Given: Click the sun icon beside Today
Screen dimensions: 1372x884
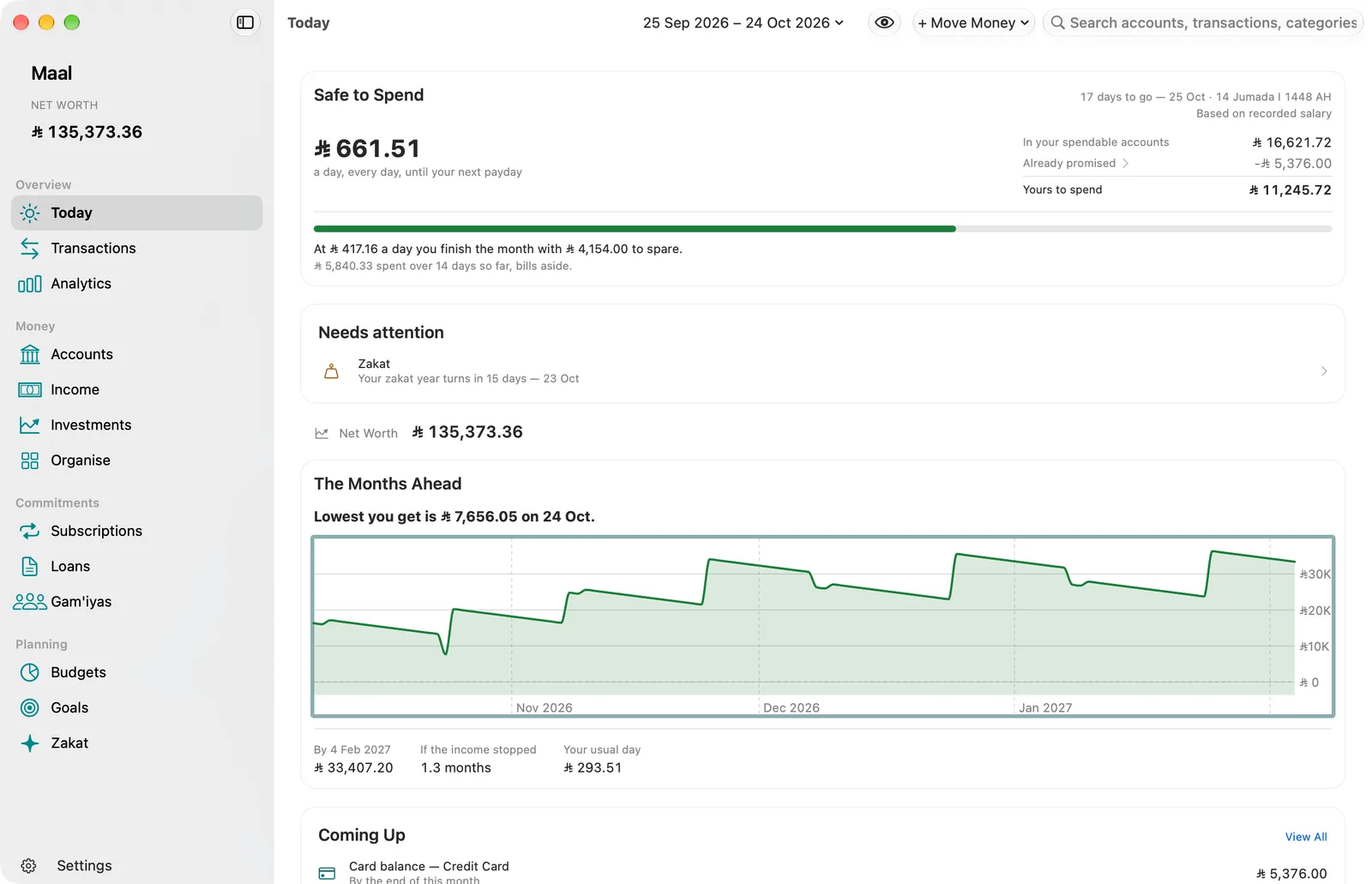Looking at the screenshot, I should pos(30,213).
